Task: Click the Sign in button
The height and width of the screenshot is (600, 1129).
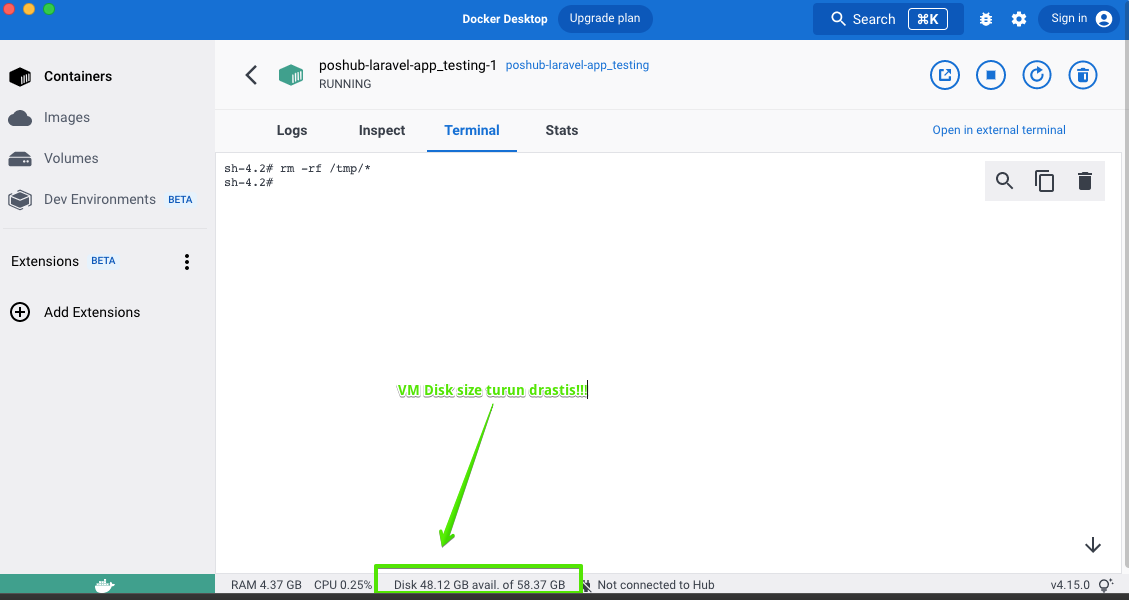Action: 1081,19
